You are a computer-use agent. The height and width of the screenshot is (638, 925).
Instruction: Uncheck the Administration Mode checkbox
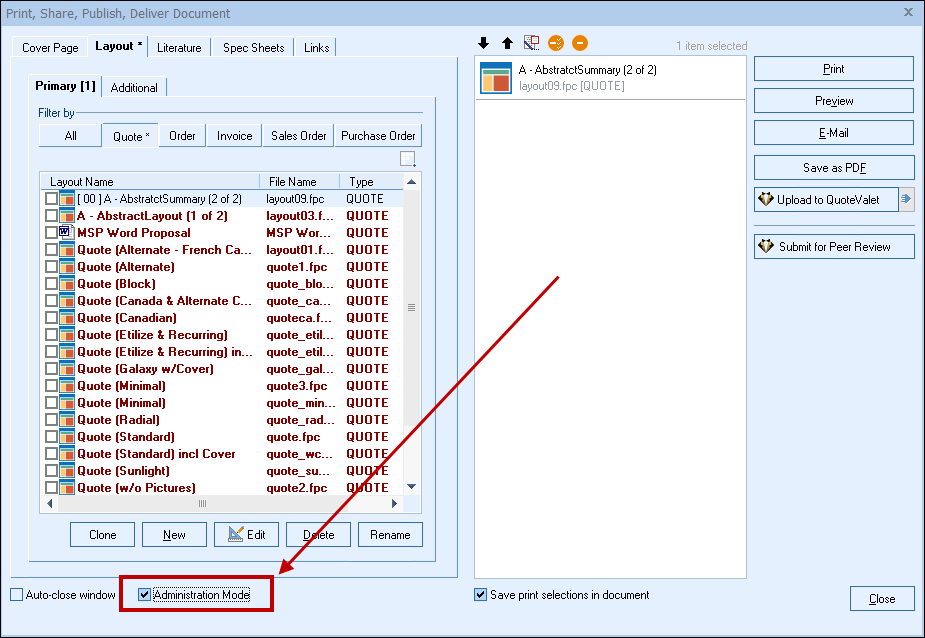coord(145,595)
